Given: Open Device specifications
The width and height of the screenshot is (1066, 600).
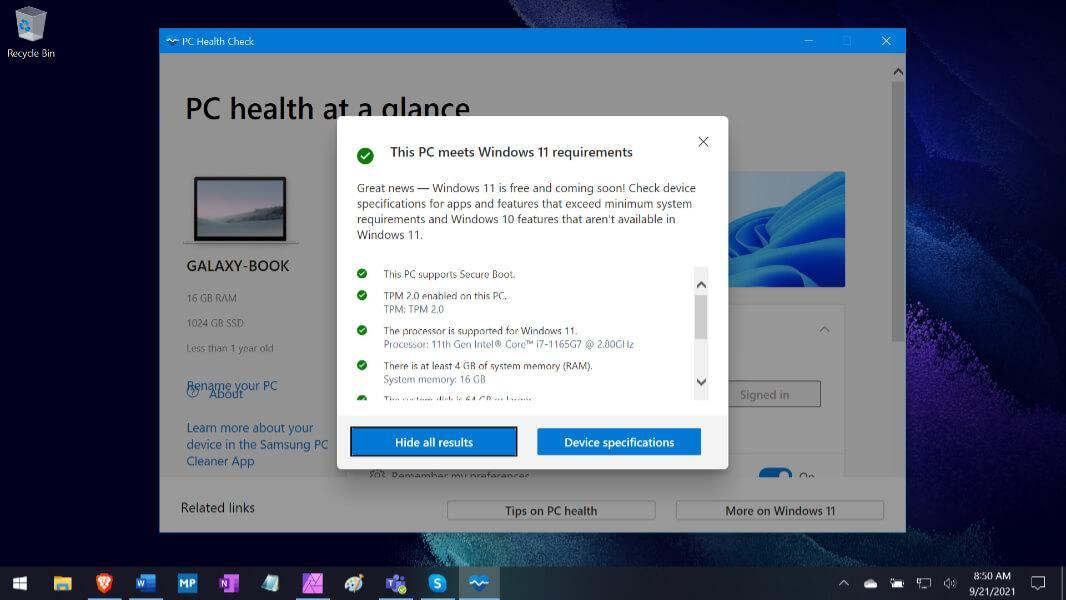Looking at the screenshot, I should pyautogui.click(x=619, y=442).
